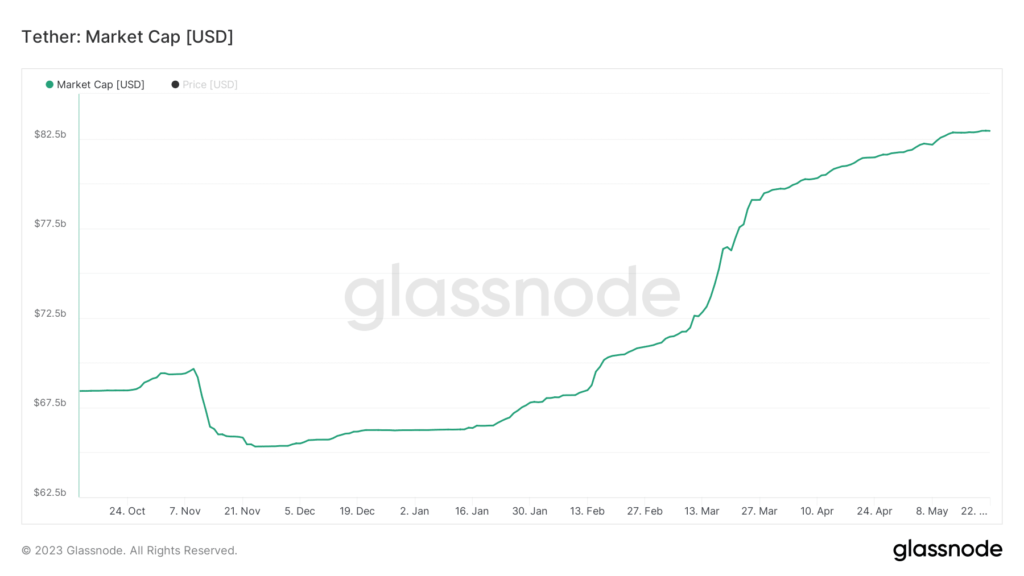Select the $62.5b y-axis label

50,493
